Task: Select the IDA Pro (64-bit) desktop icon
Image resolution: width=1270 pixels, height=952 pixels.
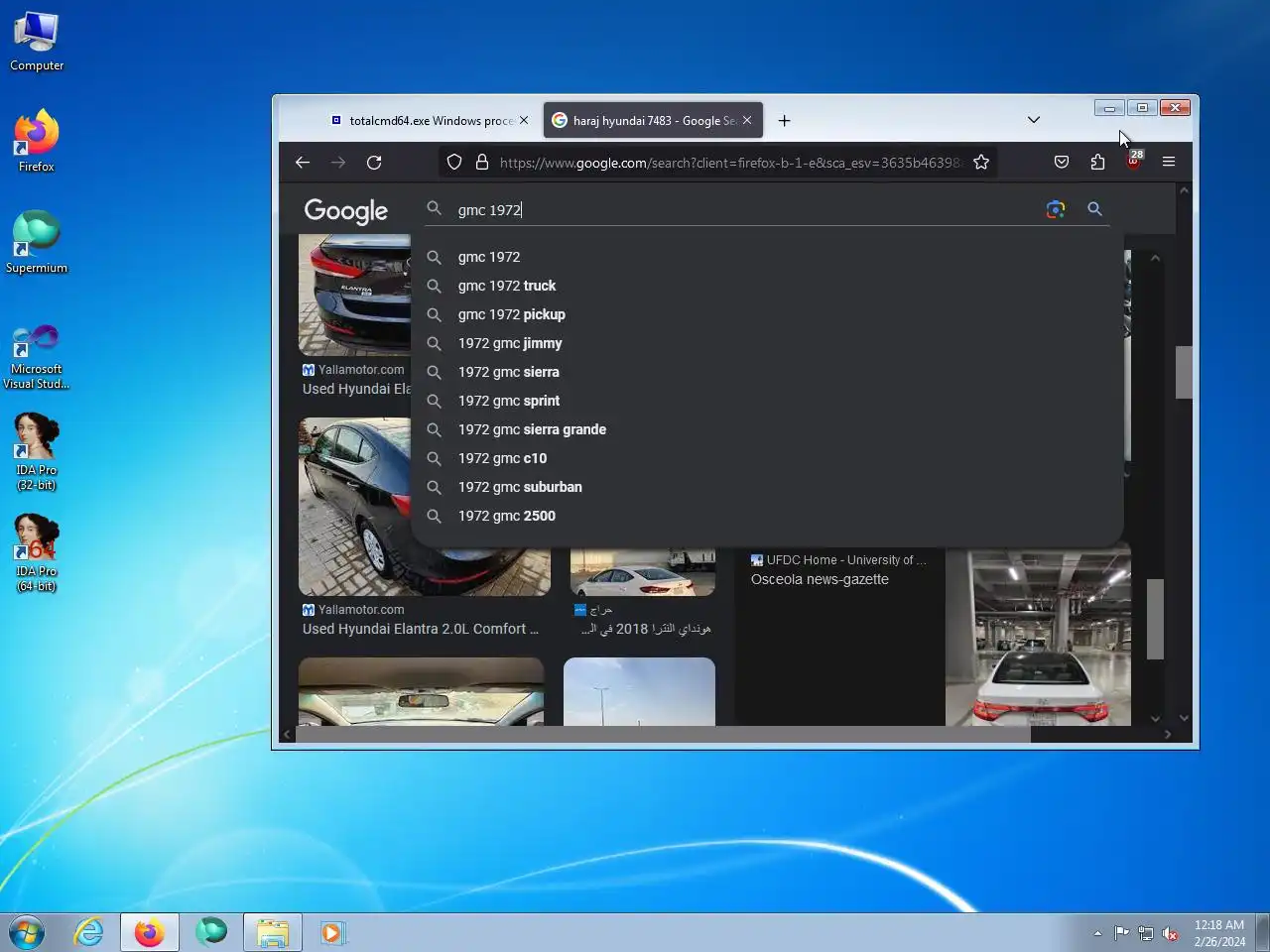Action: pos(37,552)
